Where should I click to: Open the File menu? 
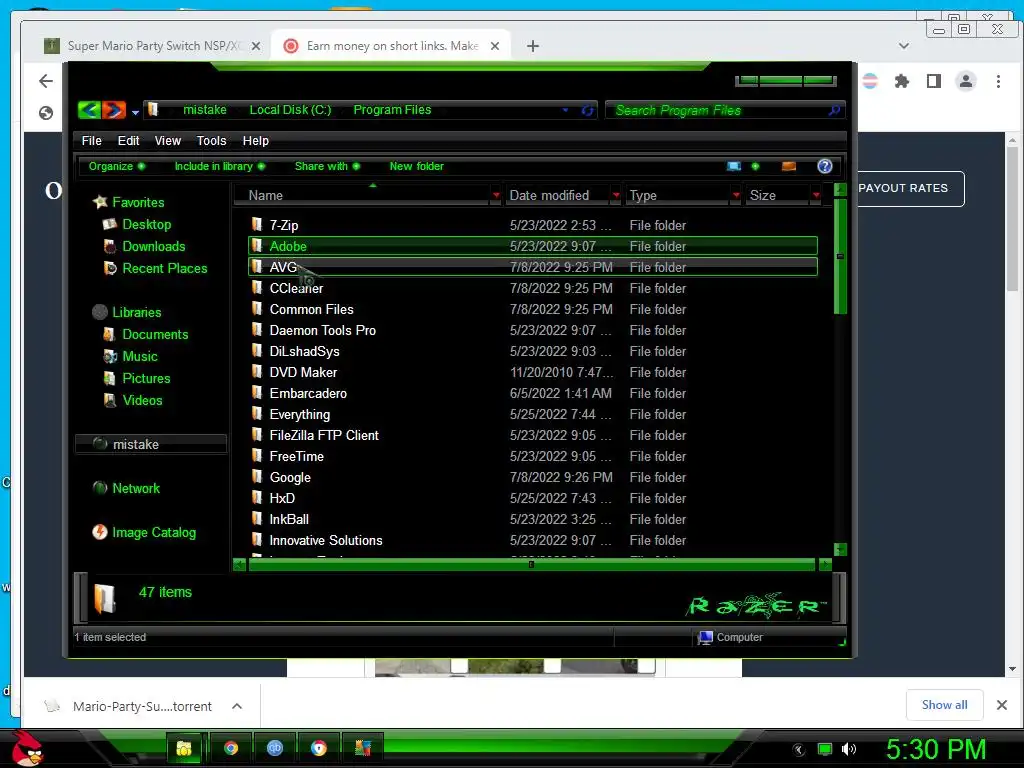pos(91,140)
